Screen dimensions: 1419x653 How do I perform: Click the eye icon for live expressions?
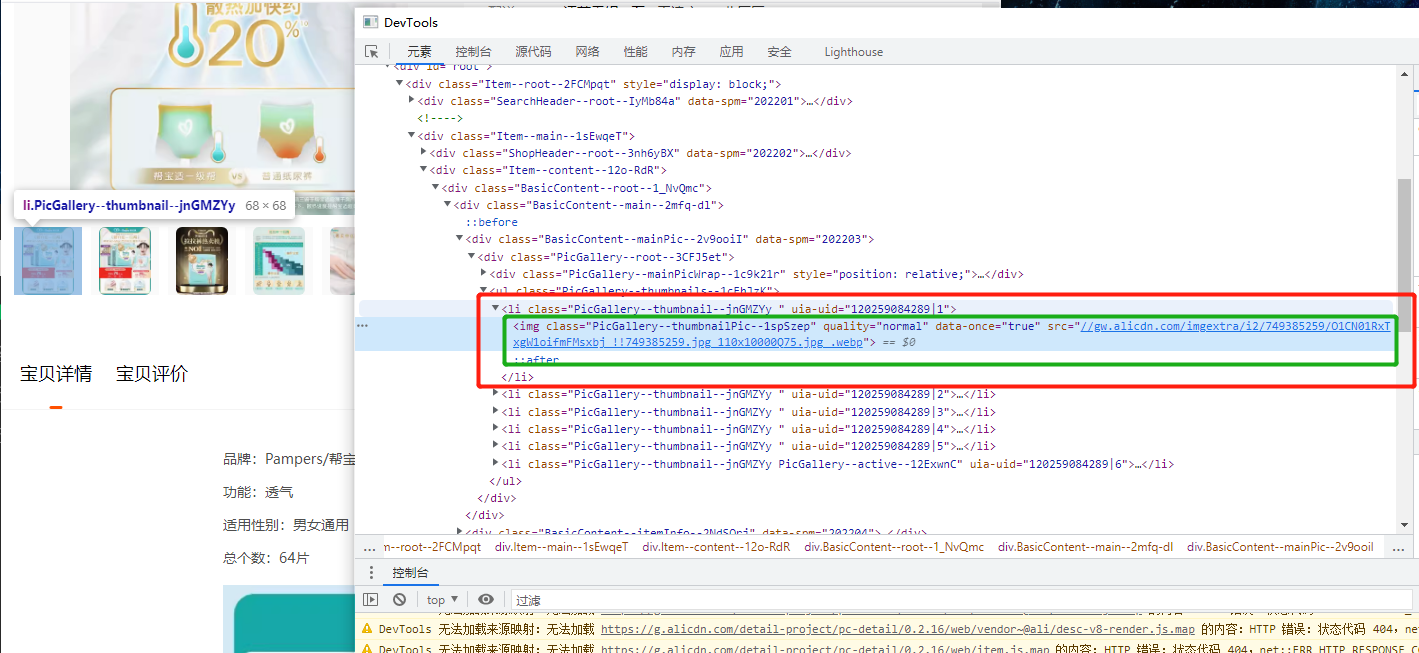(486, 600)
